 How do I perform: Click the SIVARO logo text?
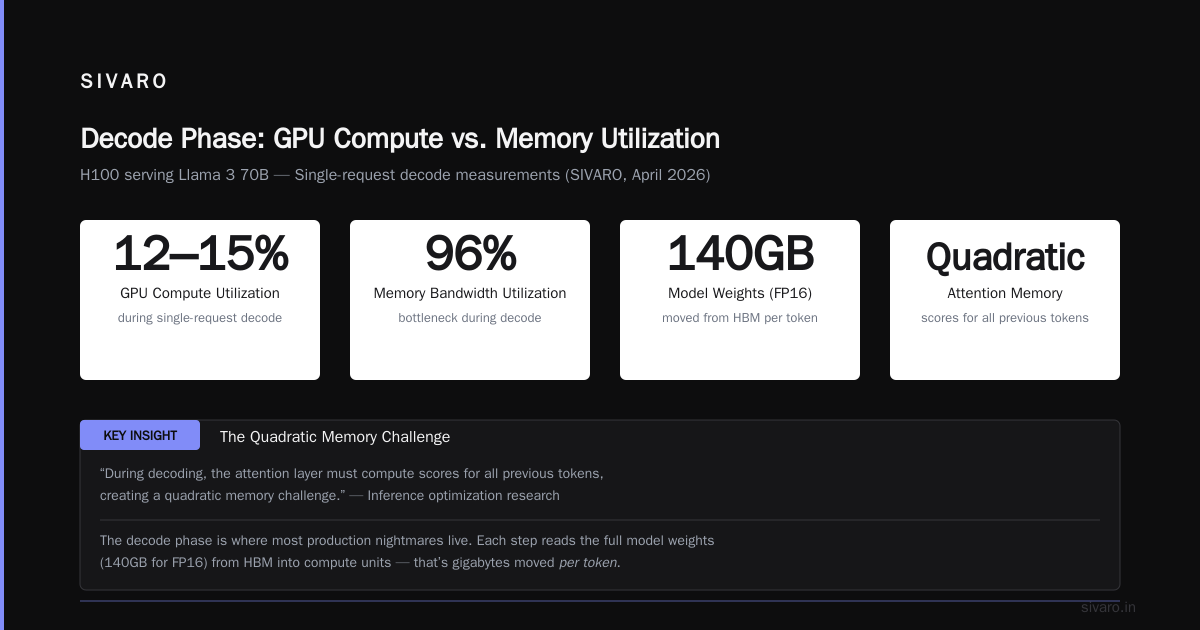coord(124,82)
